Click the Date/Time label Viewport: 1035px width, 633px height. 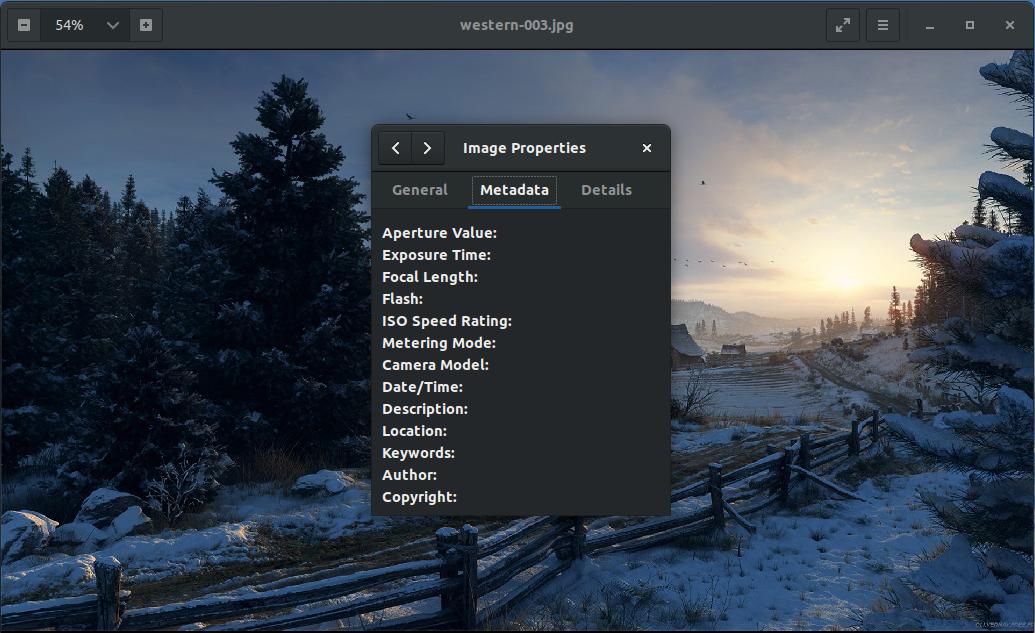point(422,387)
